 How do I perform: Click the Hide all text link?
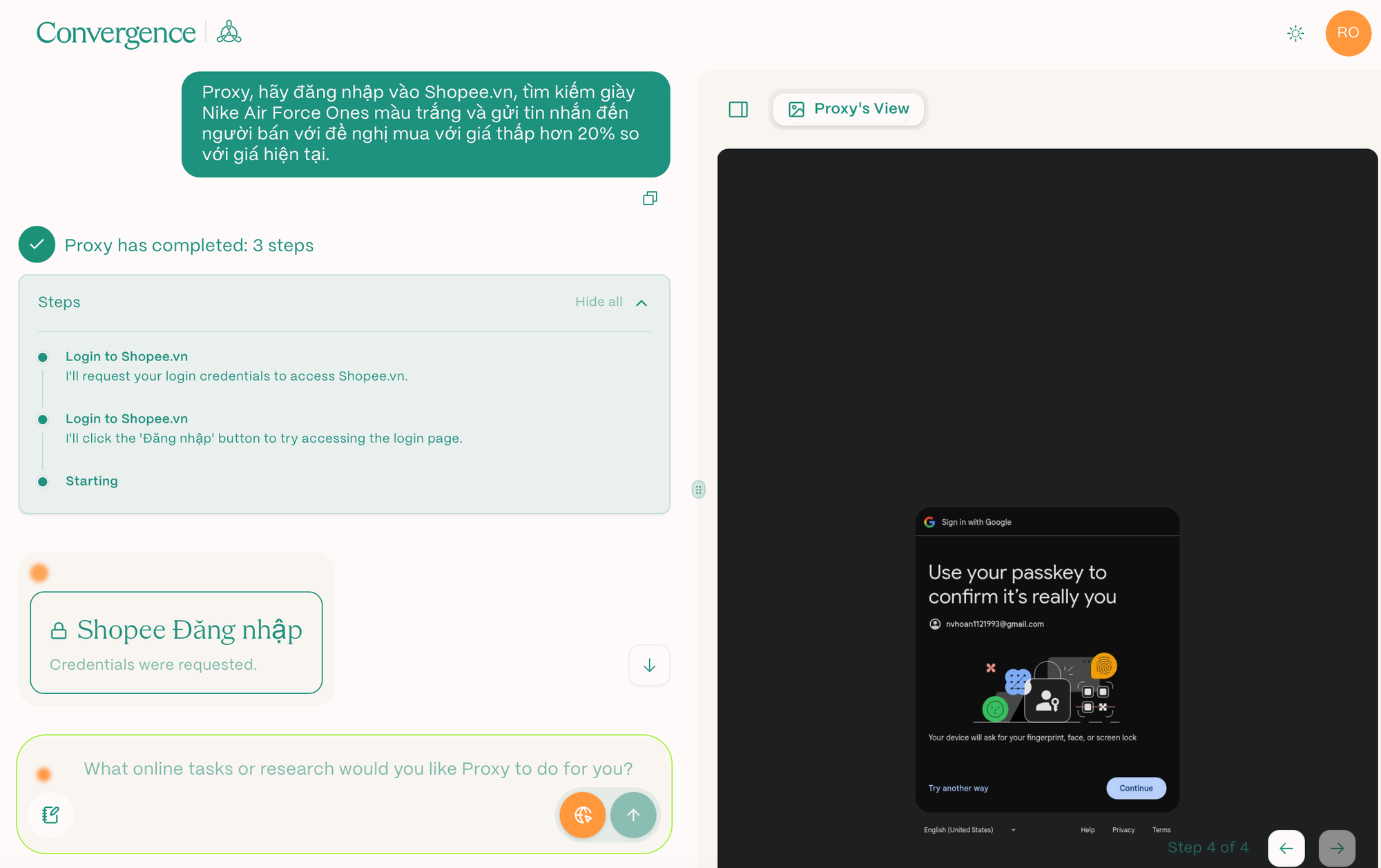click(599, 302)
